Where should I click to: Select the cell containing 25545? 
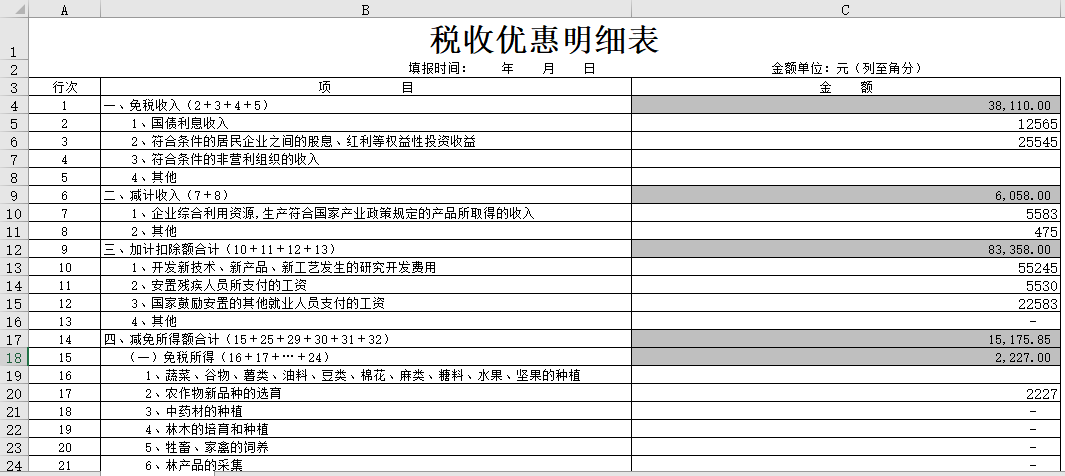tap(846, 141)
